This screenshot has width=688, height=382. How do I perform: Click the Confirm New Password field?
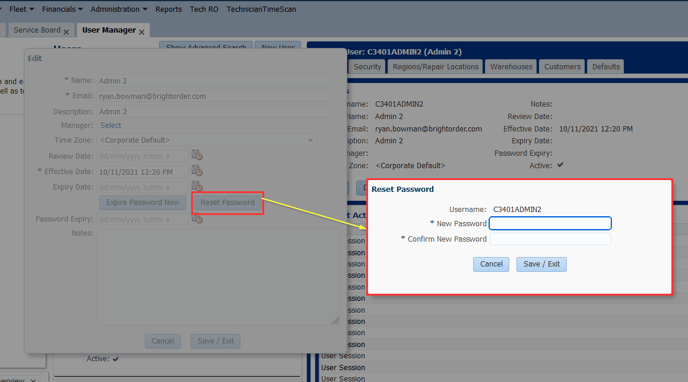550,239
